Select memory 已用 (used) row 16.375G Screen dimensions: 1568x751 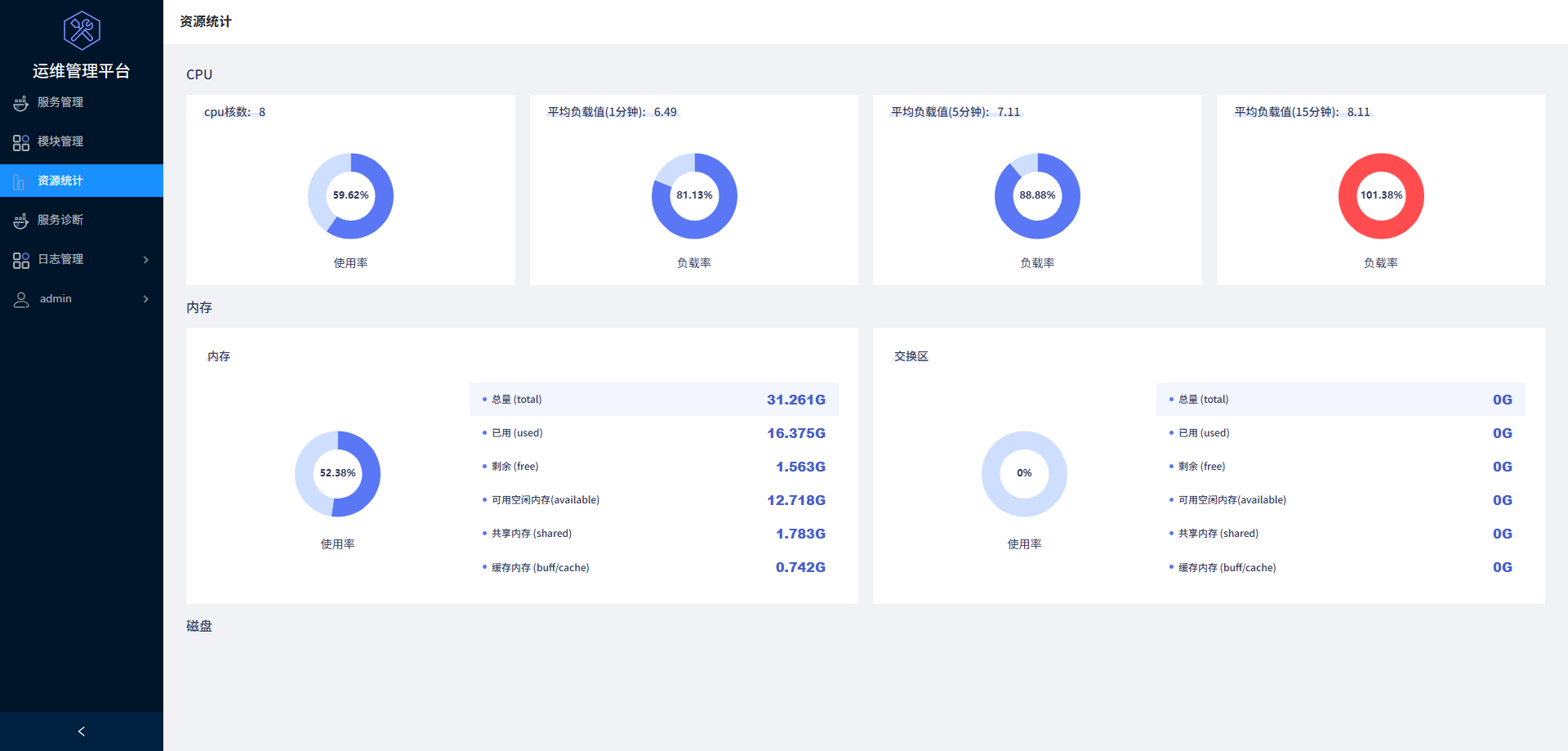coord(653,433)
